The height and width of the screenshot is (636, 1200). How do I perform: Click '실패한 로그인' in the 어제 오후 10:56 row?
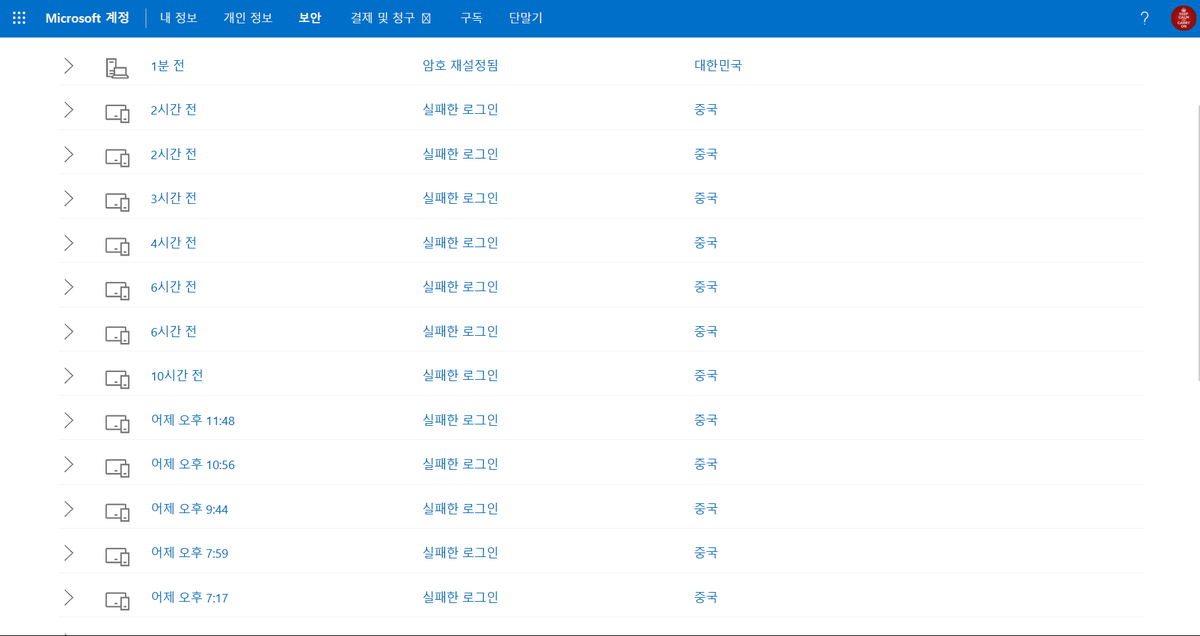tap(460, 464)
